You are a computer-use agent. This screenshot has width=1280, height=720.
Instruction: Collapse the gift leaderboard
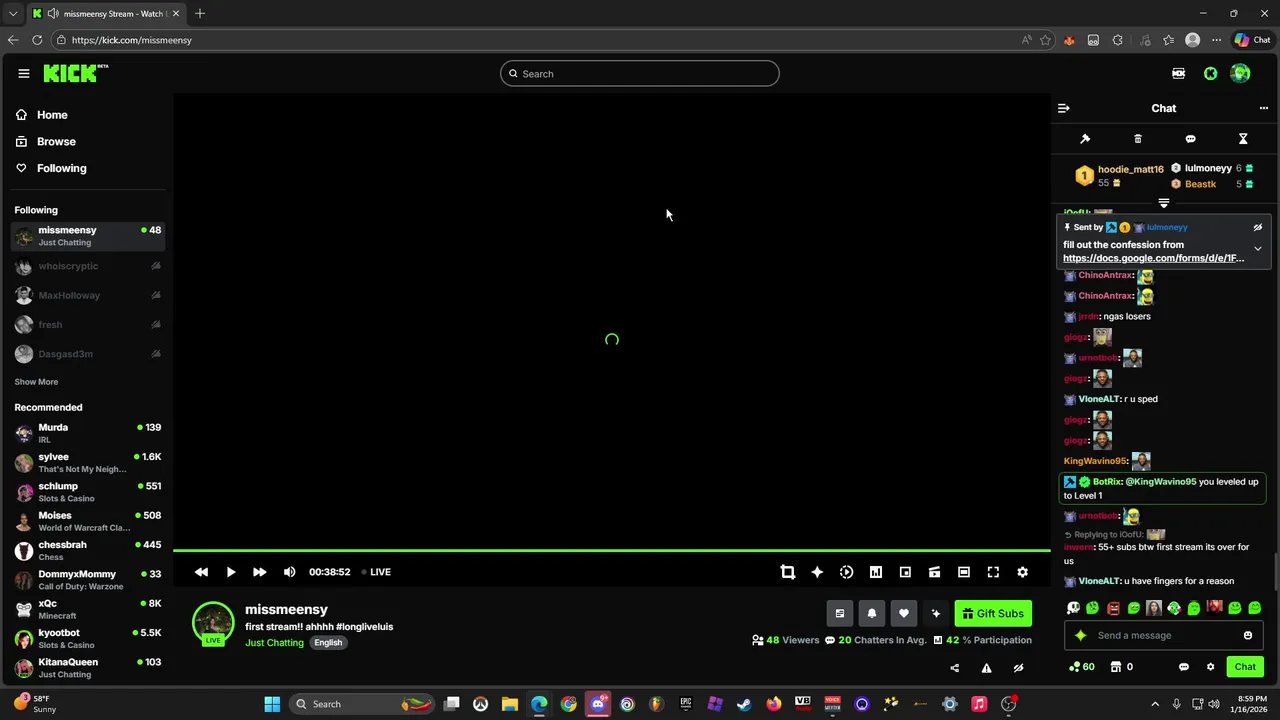1164,203
